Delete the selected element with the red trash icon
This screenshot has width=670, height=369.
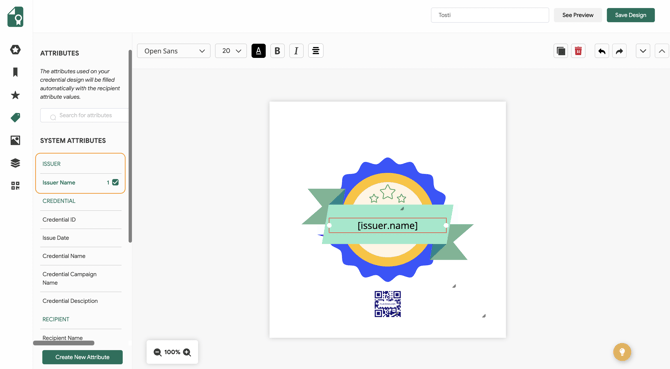point(578,51)
